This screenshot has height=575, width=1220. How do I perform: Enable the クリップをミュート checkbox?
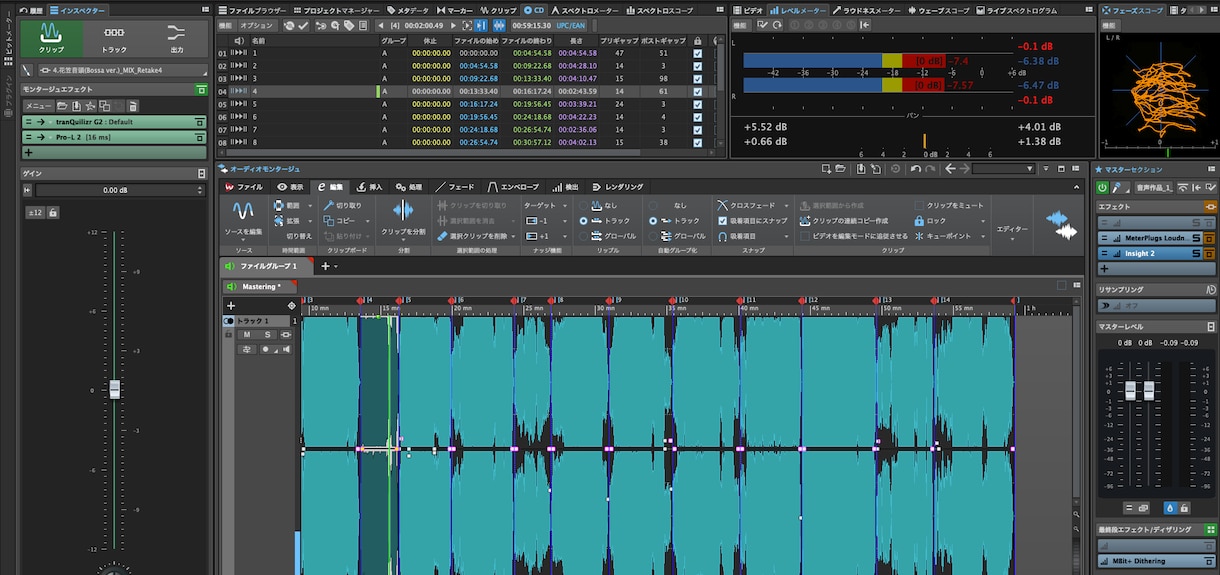(918, 205)
